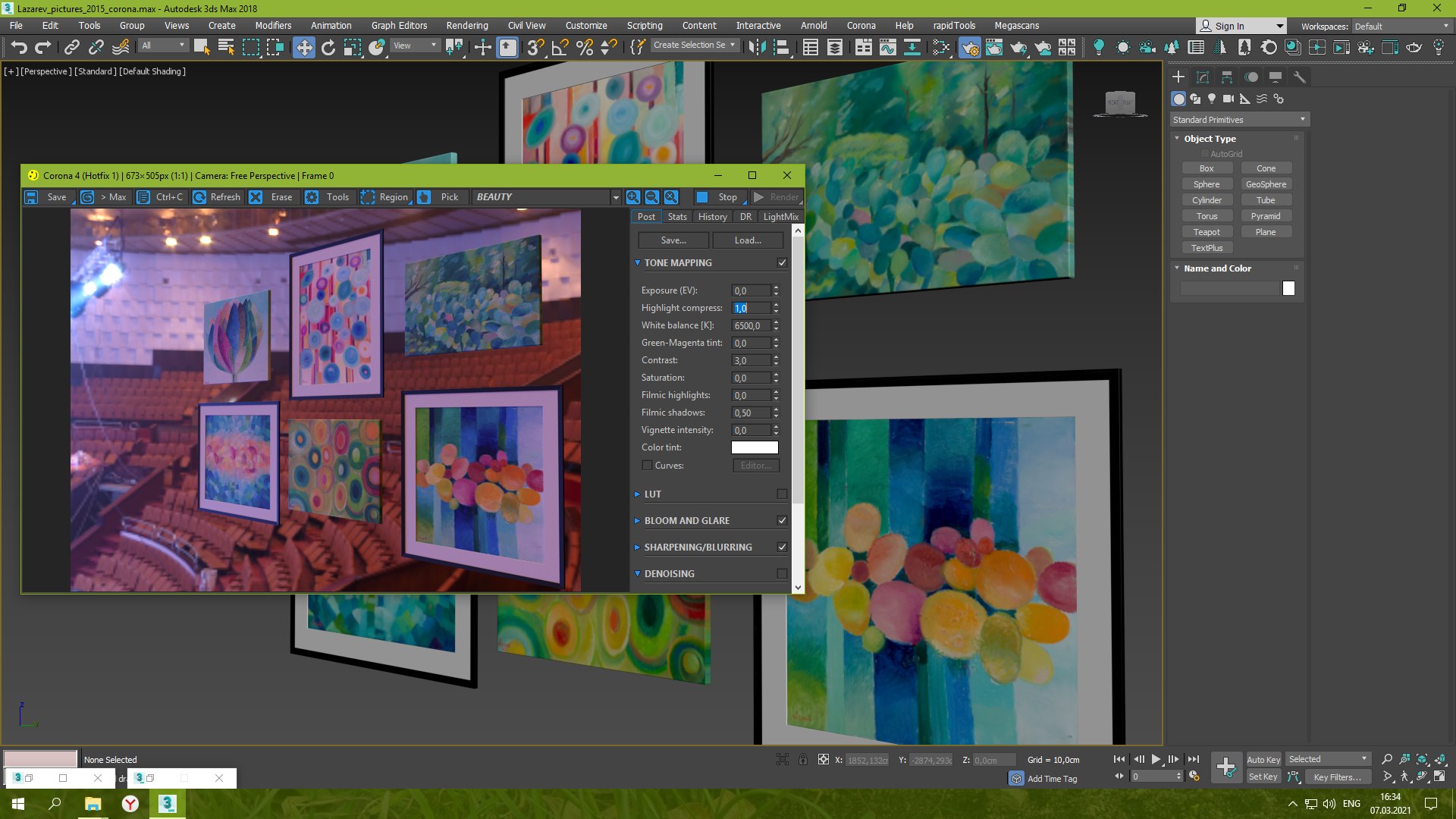1456x819 pixels.
Task: Toggle the Selection Lock icon in status bar
Action: (803, 760)
